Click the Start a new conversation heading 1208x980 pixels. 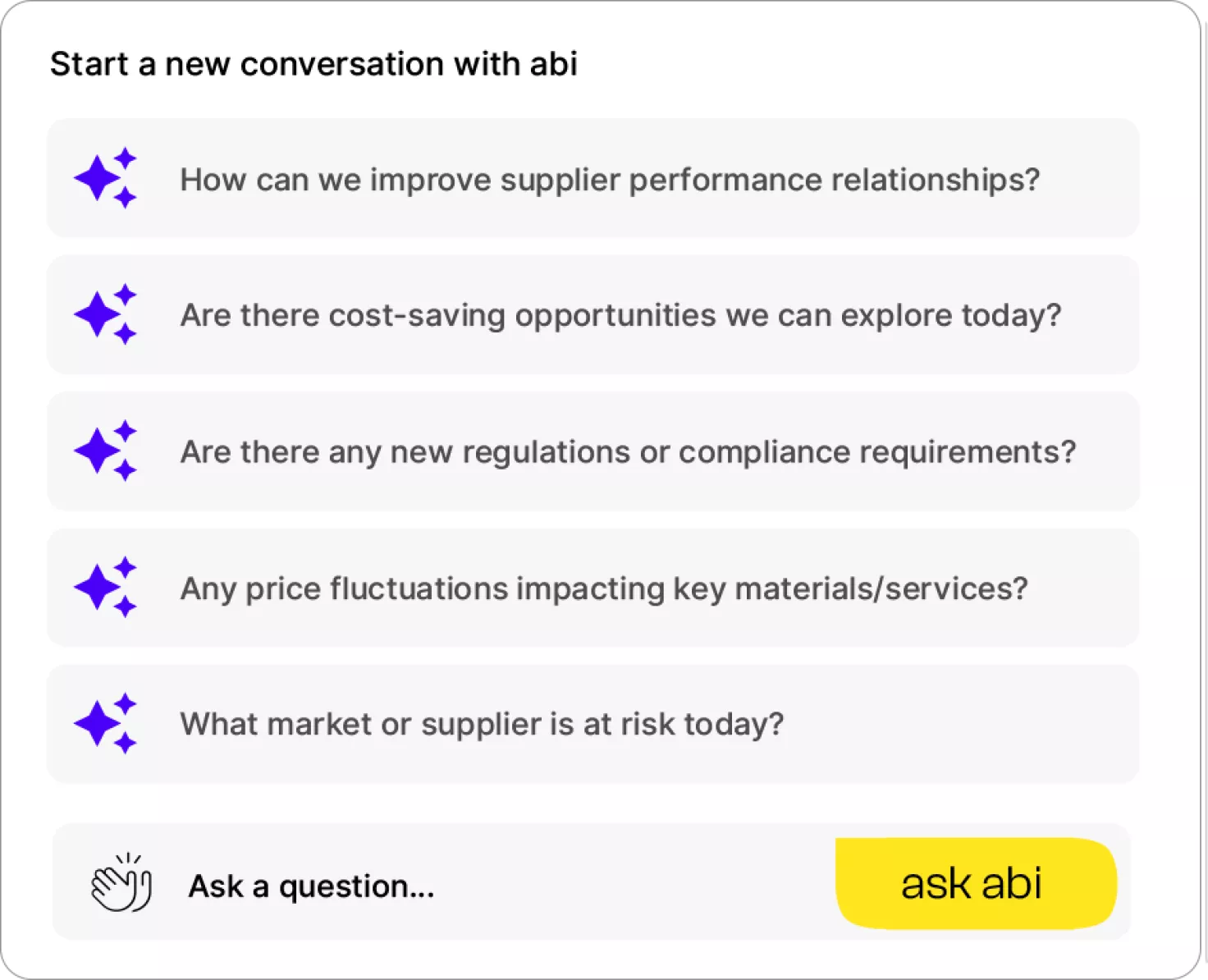(x=314, y=63)
